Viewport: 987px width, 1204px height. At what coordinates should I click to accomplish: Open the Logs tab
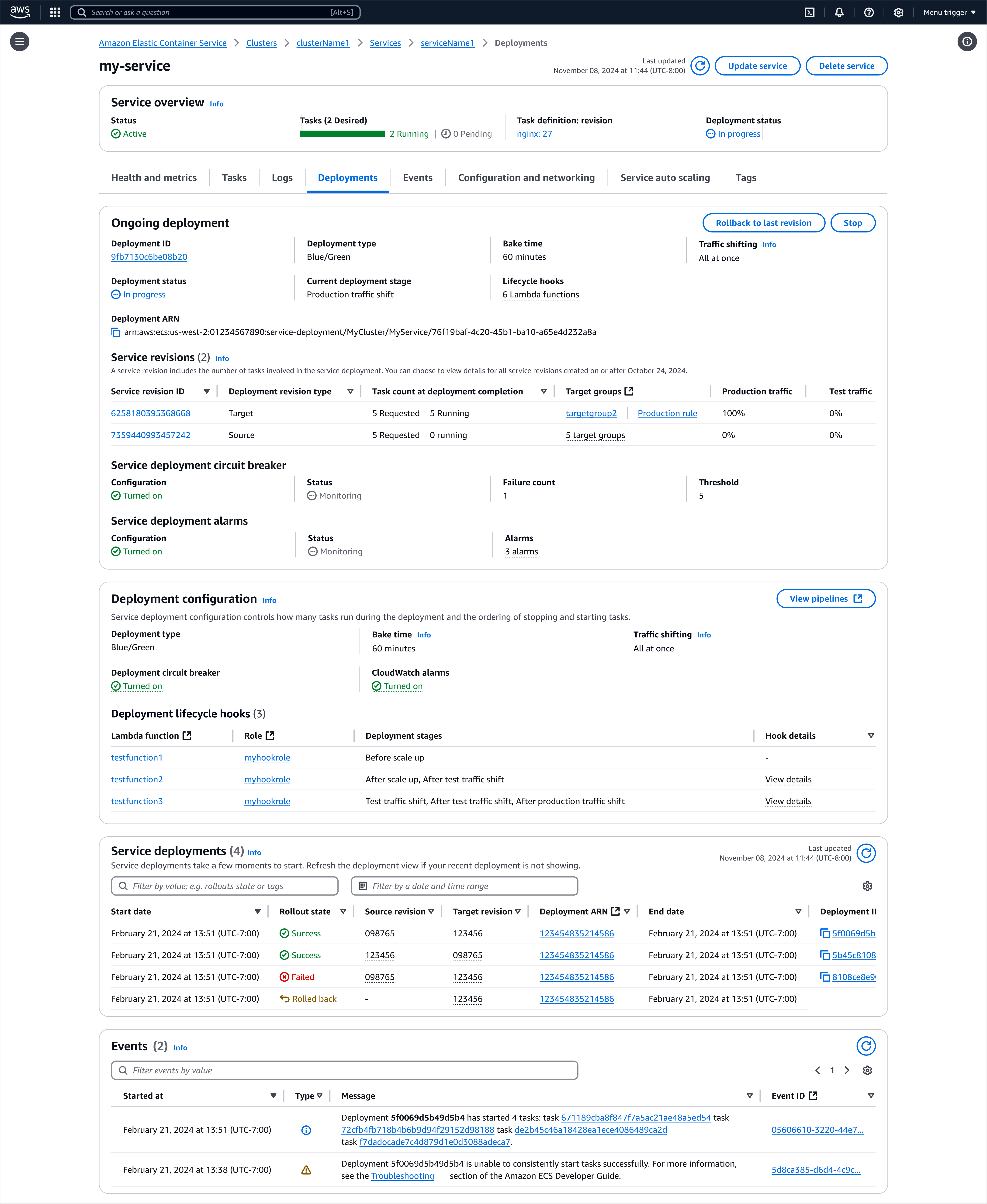click(282, 178)
